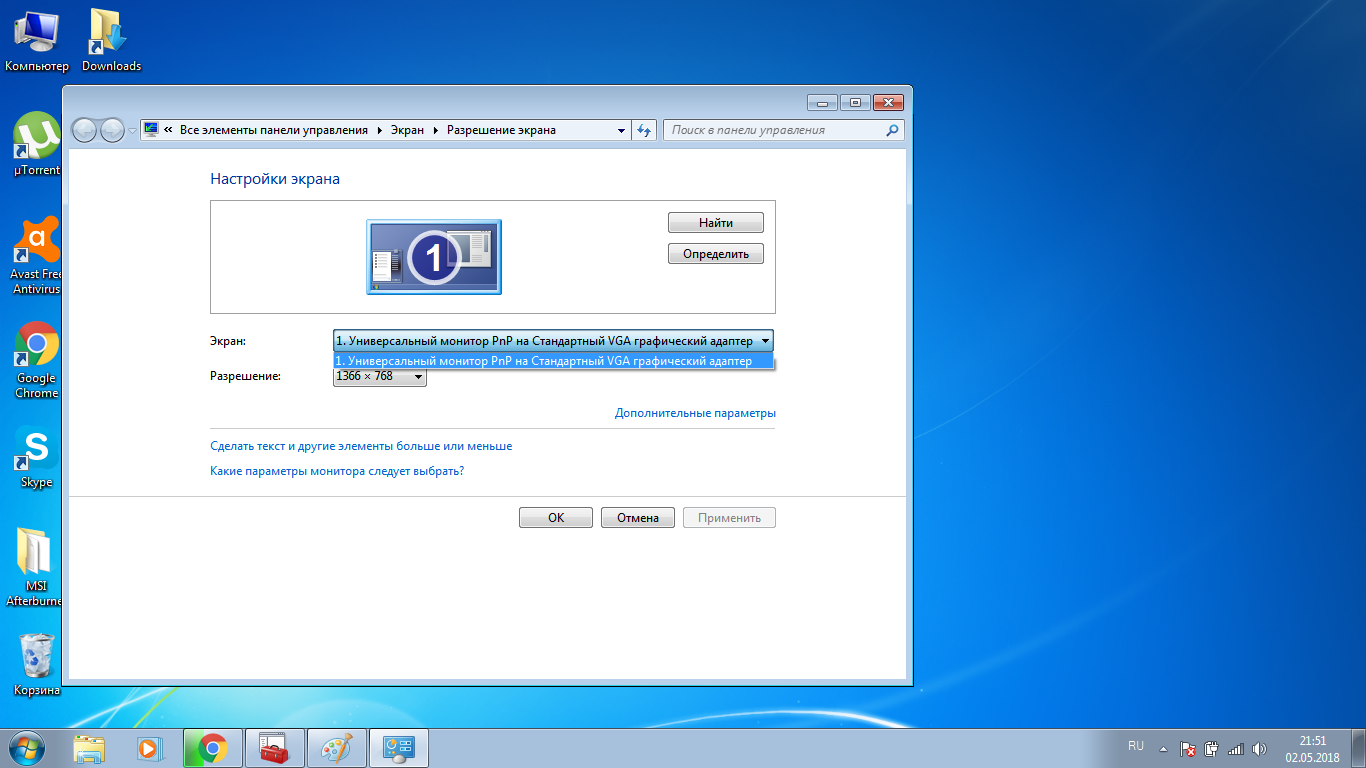Select the Skype desktop shortcut

click(36, 458)
